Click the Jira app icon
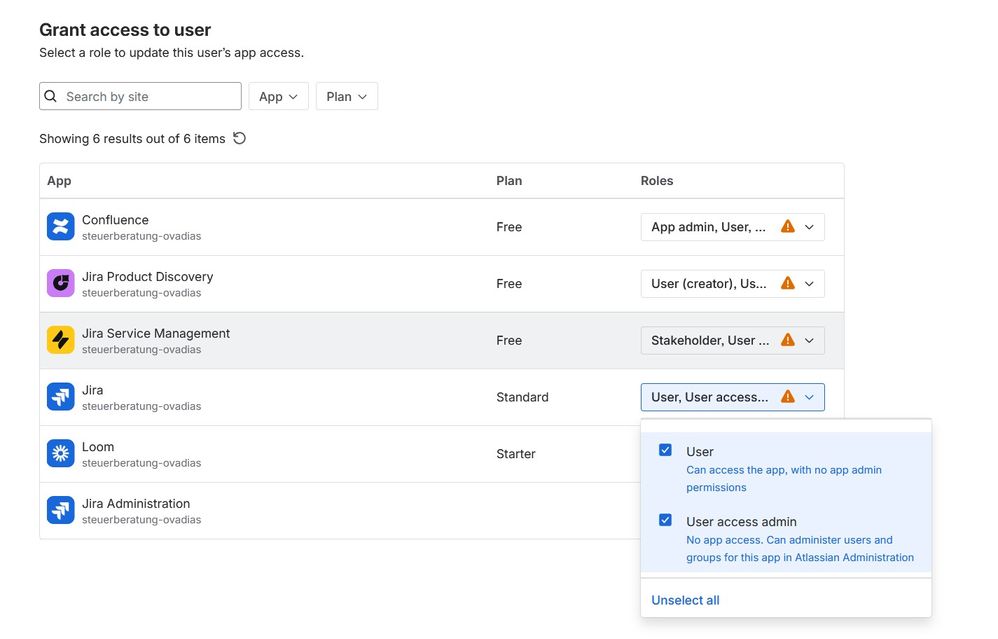 tap(61, 397)
